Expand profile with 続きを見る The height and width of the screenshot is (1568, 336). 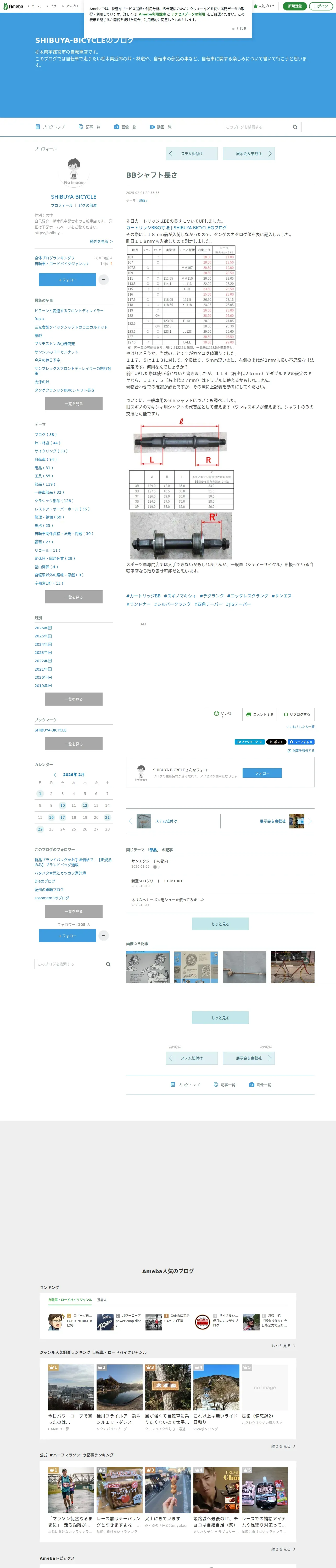[101, 242]
